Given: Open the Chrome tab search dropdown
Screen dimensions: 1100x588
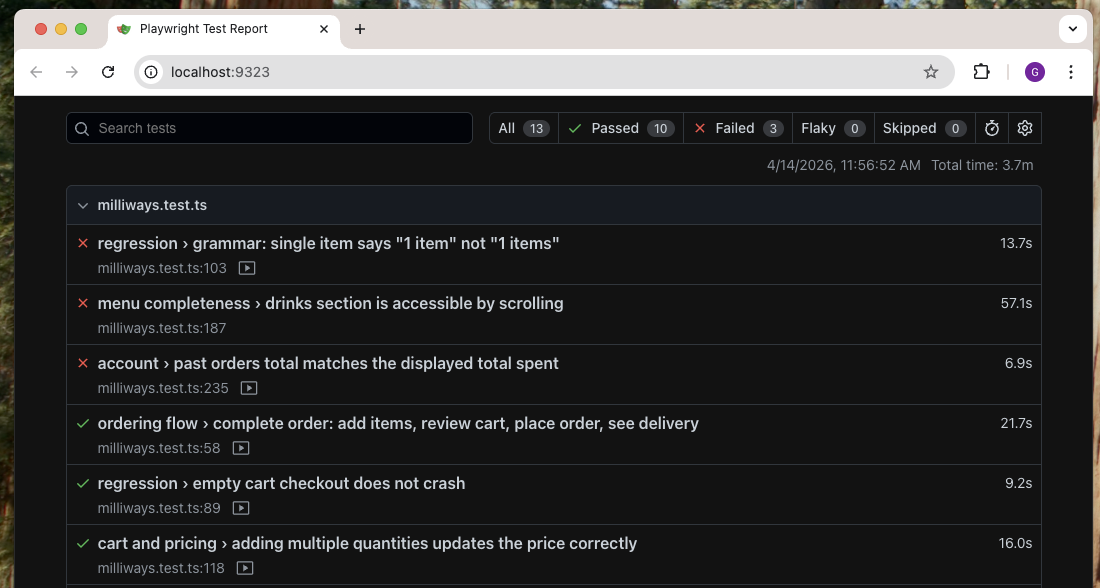Looking at the screenshot, I should (x=1072, y=29).
